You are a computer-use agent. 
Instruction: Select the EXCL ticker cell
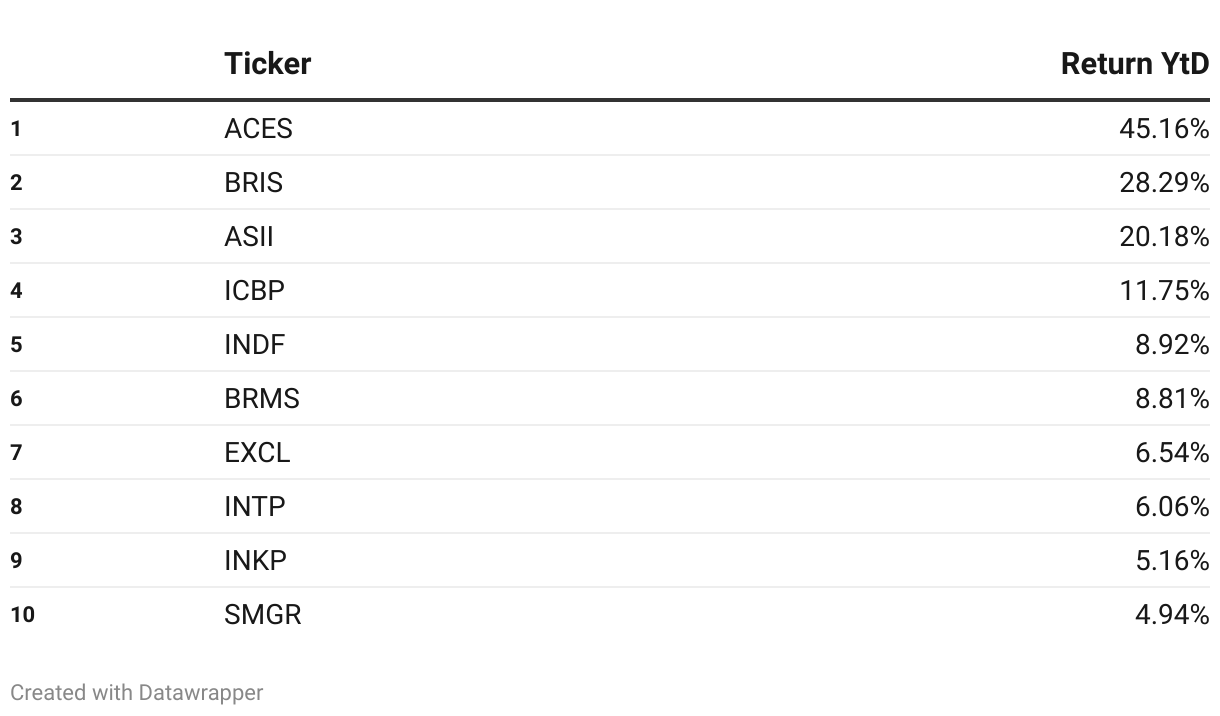pyautogui.click(x=257, y=453)
